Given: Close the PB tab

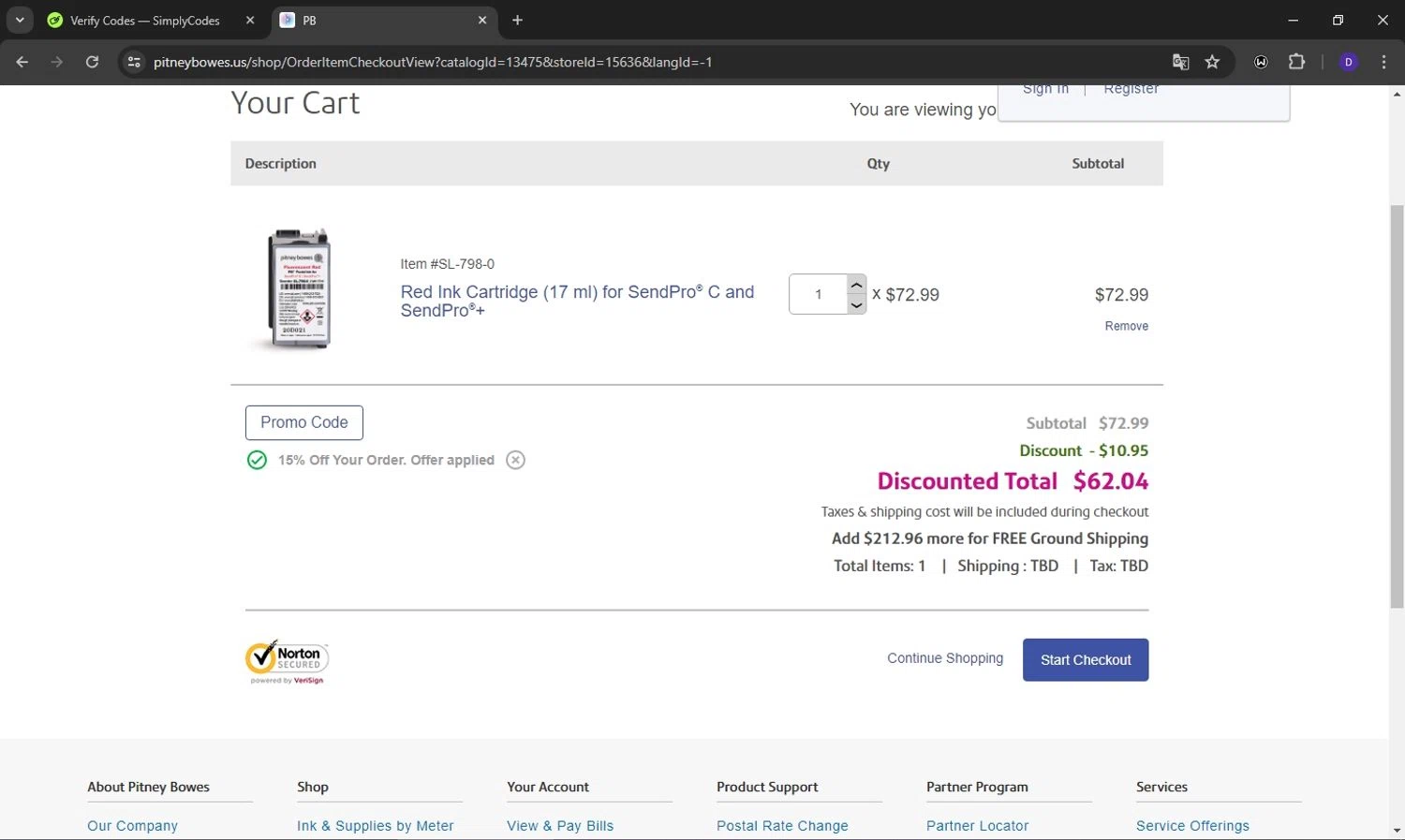Looking at the screenshot, I should pyautogui.click(x=482, y=20).
